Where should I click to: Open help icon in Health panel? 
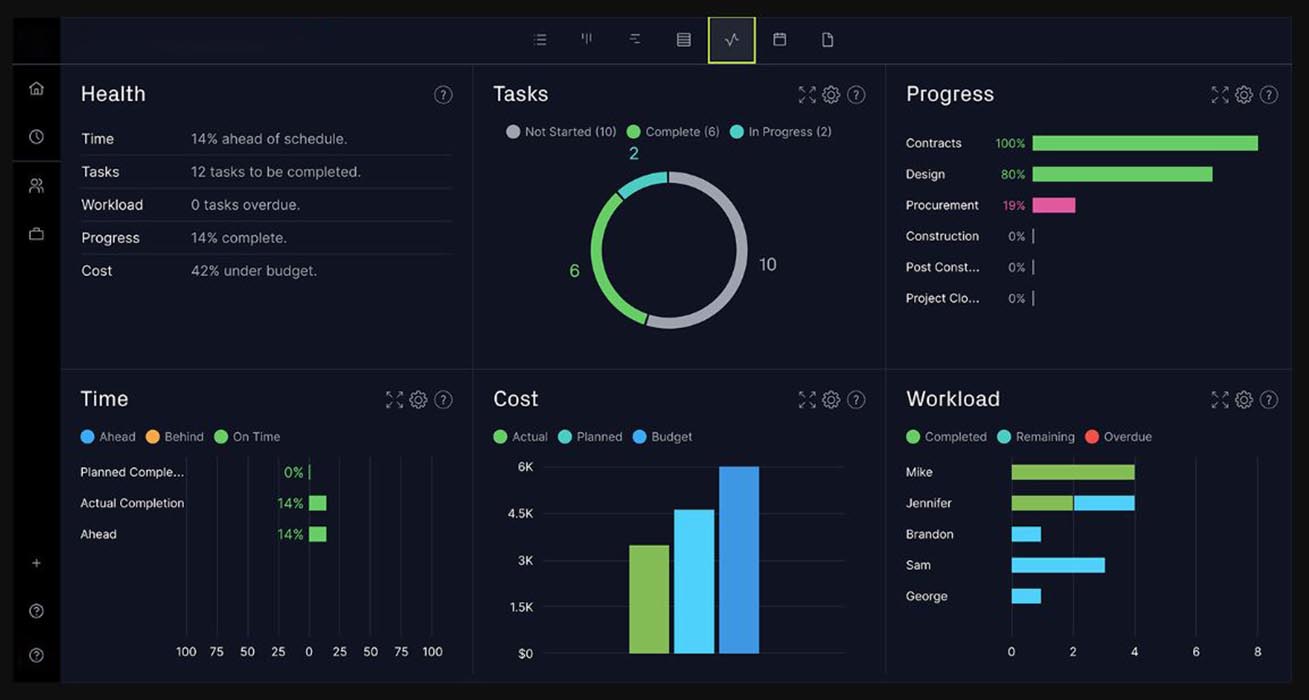(x=443, y=95)
